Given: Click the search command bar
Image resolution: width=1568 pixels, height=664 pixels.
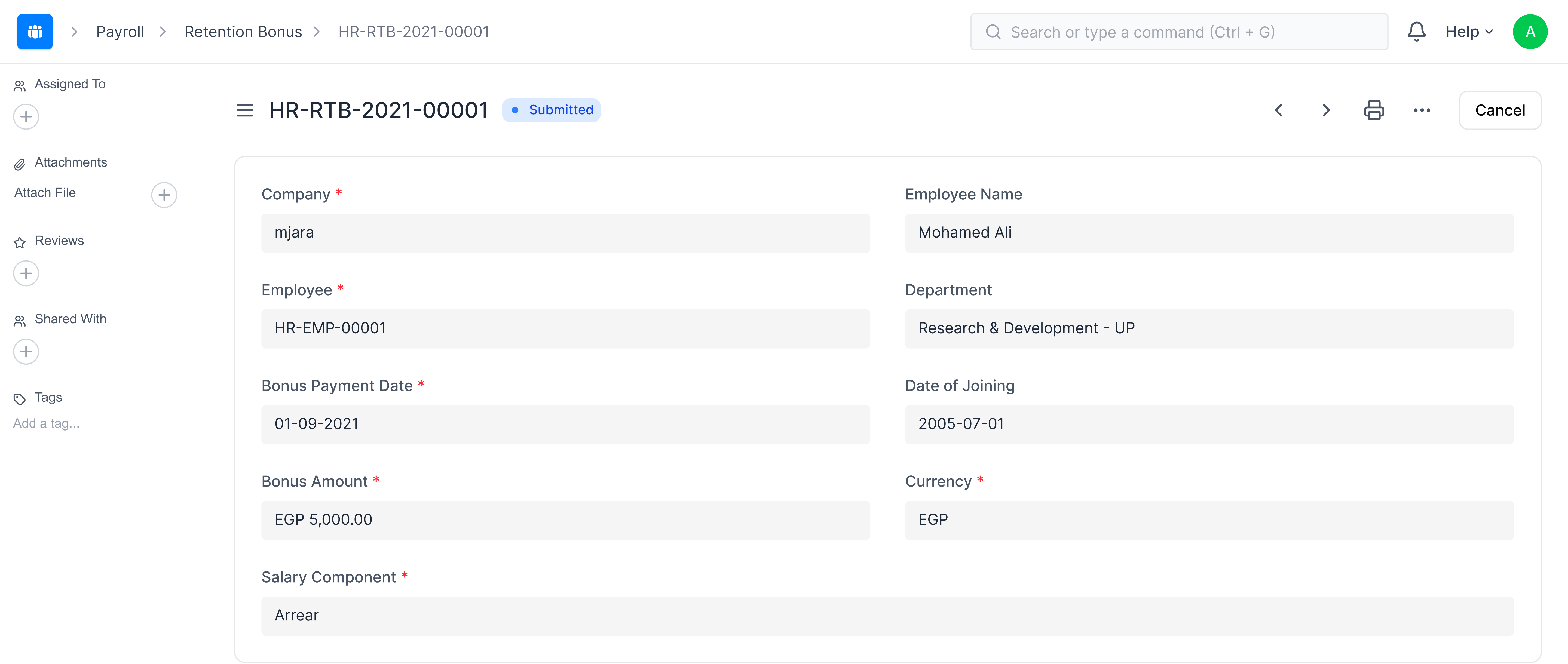Looking at the screenshot, I should click(1178, 32).
